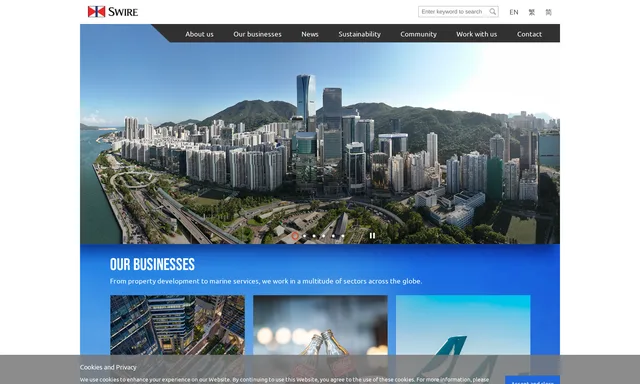
Task: Open the Community menu
Action: 418,34
